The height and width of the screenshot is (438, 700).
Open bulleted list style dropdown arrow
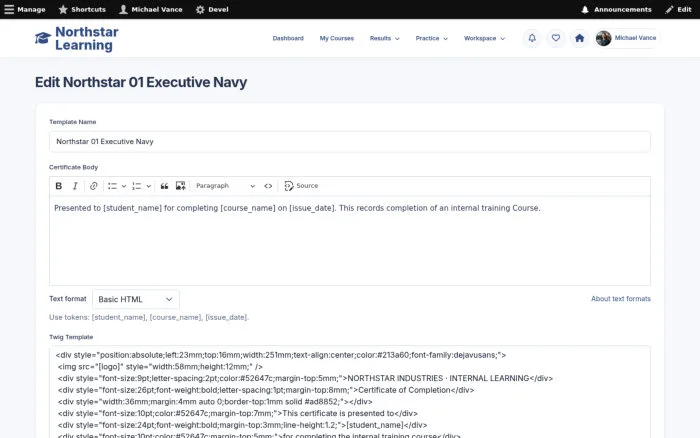[x=124, y=186]
